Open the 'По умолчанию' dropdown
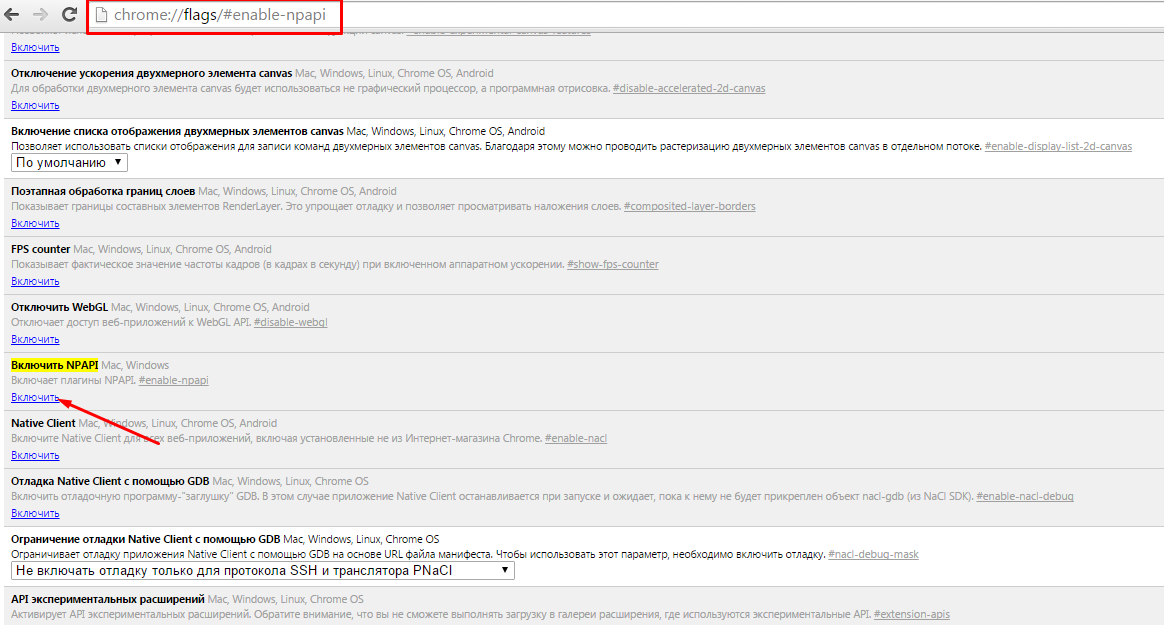1164x625 pixels. [70, 163]
